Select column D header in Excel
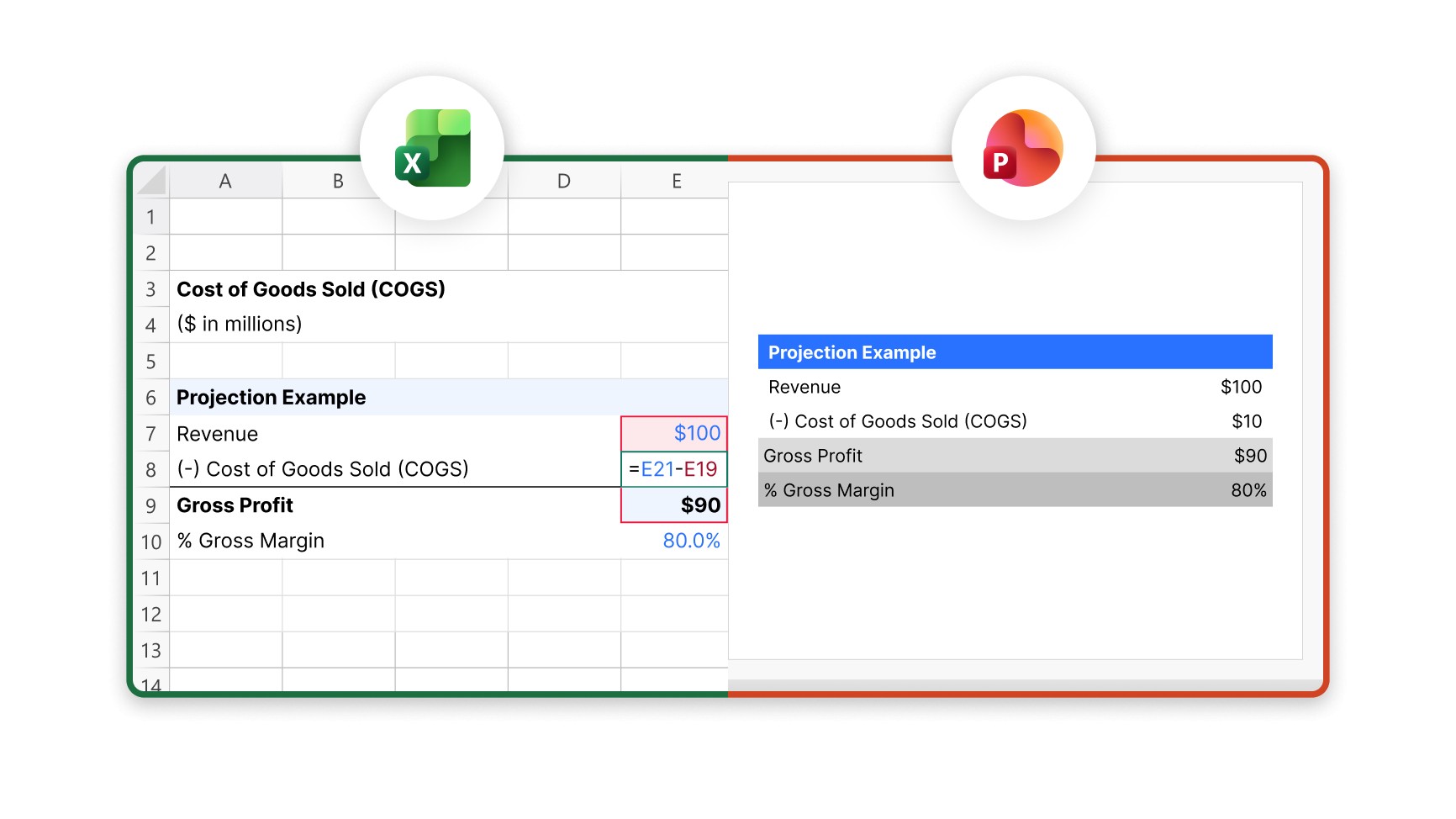The height and width of the screenshot is (819, 1456). coord(564,181)
